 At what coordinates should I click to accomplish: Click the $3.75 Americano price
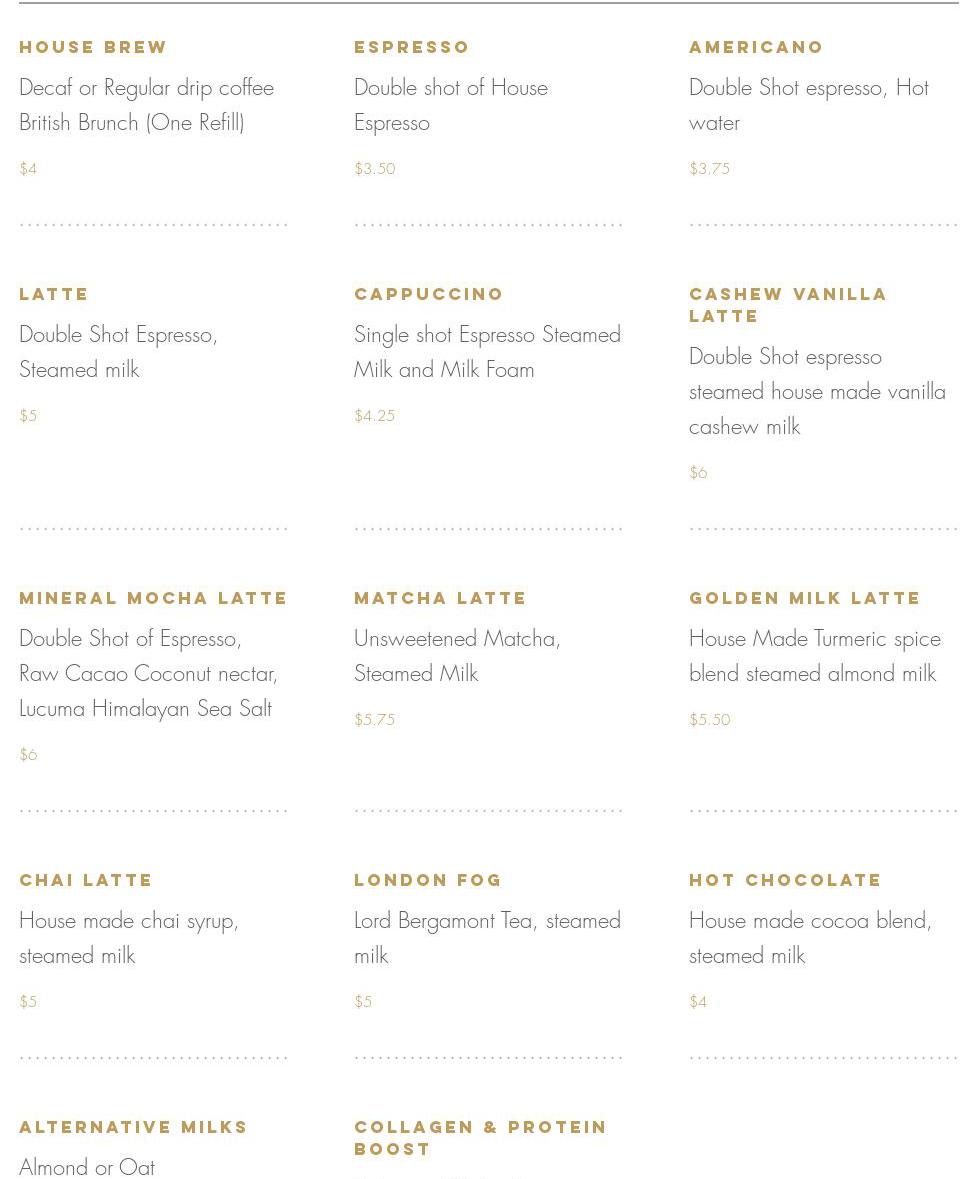click(709, 169)
